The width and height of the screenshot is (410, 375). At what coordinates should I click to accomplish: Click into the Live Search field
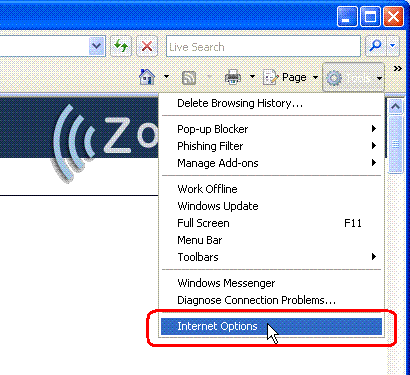pyautogui.click(x=263, y=46)
